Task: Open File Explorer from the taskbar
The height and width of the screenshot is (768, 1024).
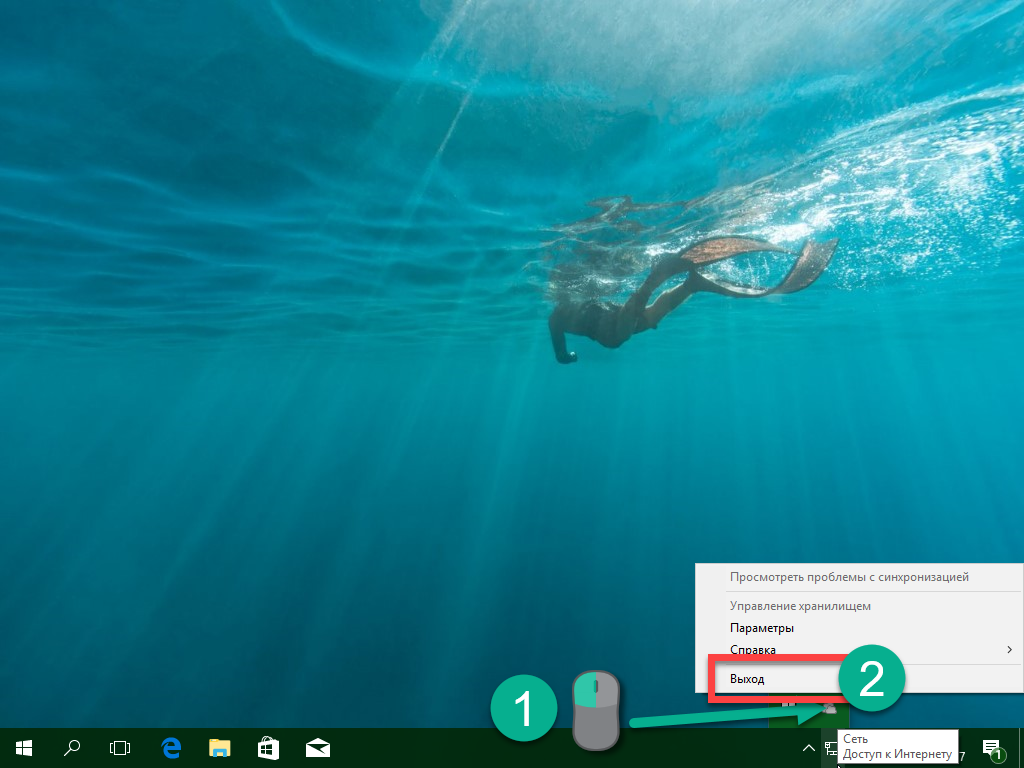Action: (220, 747)
